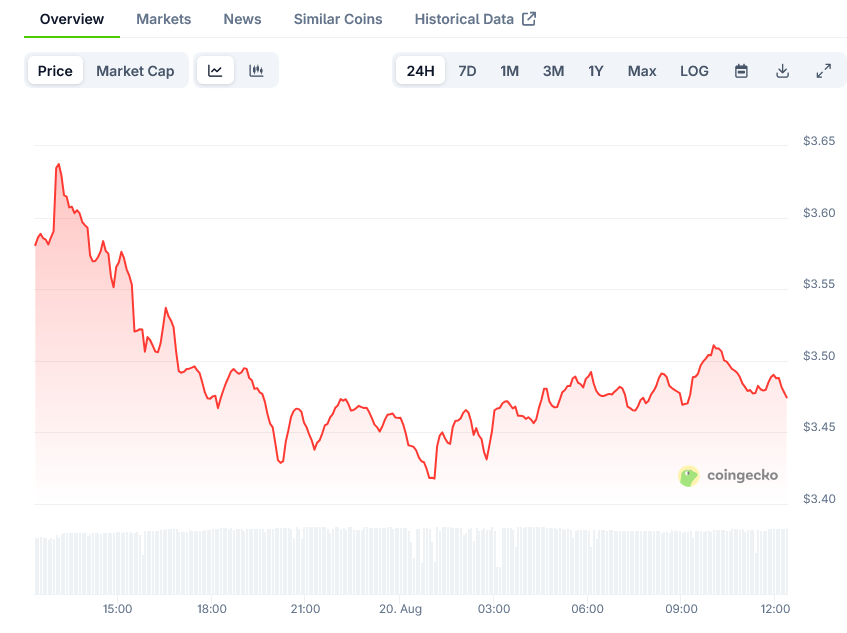Click the 20. Aug date axis label
Viewport: 847px width, 633px height.
400,609
